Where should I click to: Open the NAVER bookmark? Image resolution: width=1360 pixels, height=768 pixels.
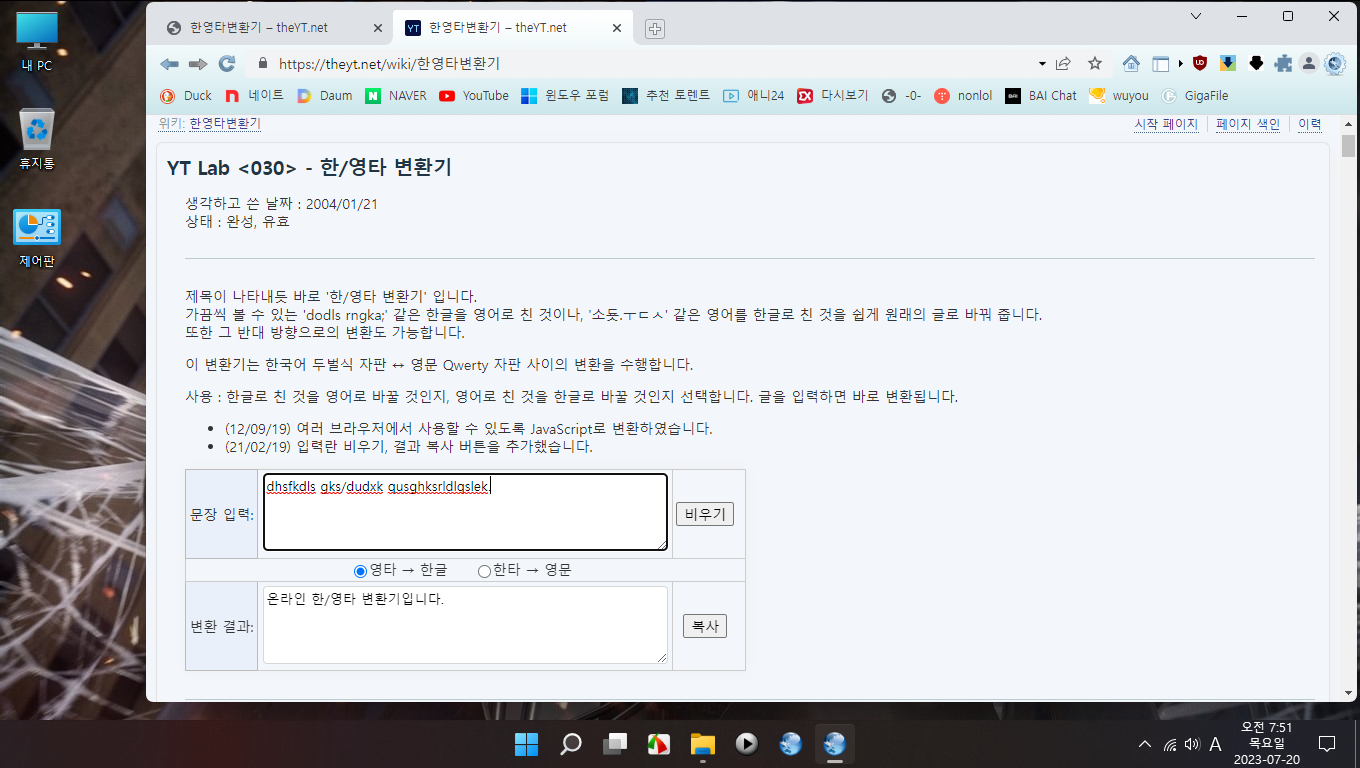click(397, 96)
